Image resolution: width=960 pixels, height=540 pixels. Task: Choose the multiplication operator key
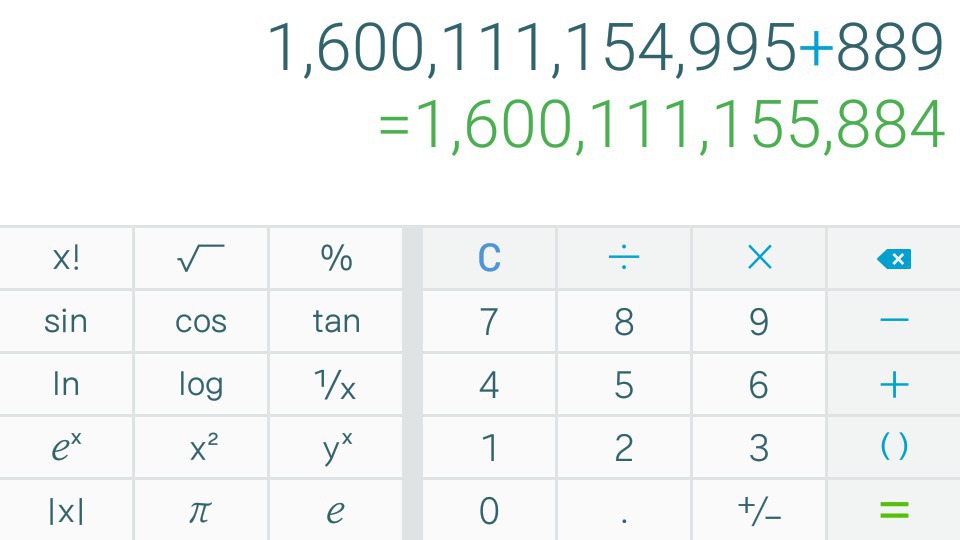click(759, 258)
